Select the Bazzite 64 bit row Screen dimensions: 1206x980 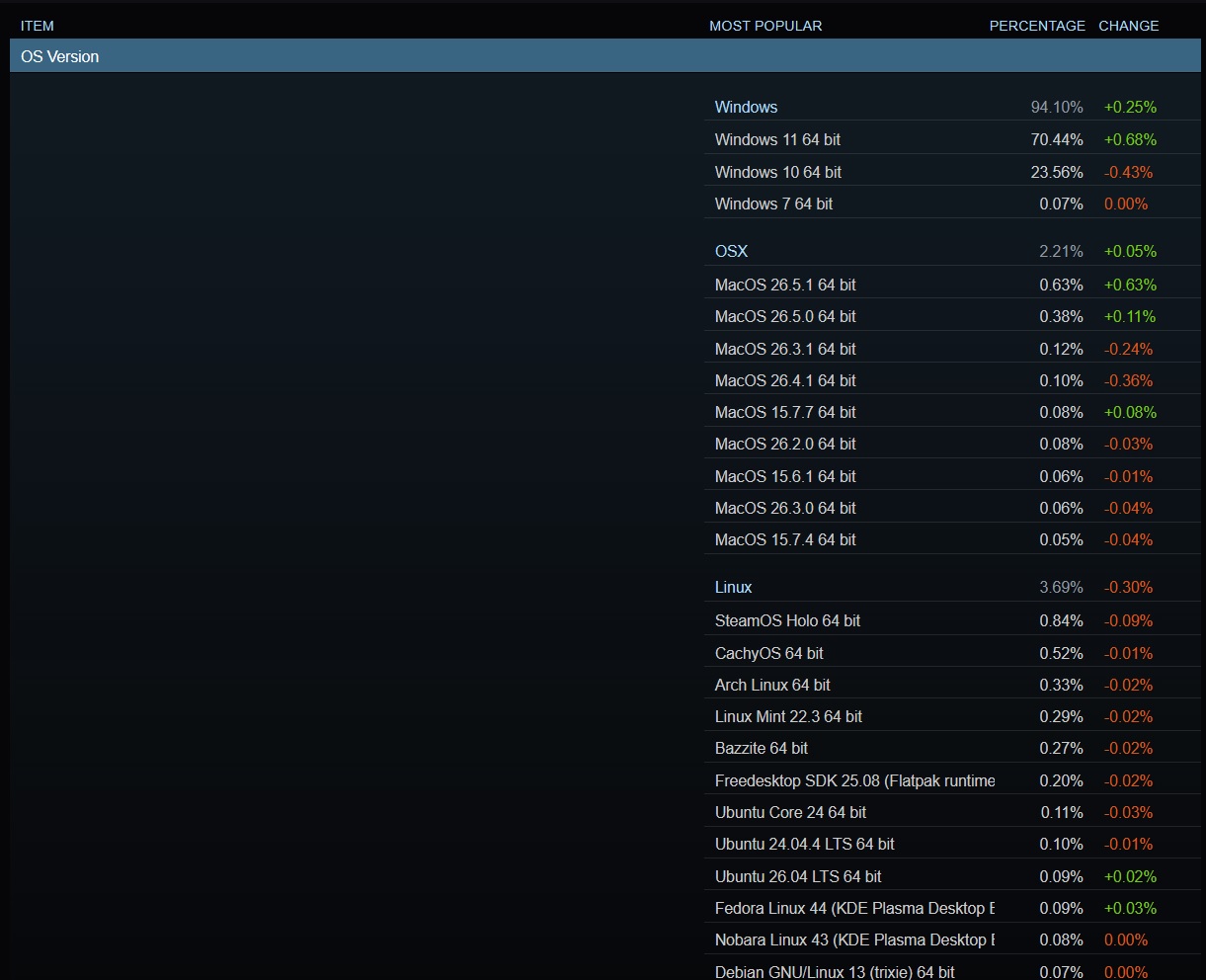pyautogui.click(x=953, y=748)
